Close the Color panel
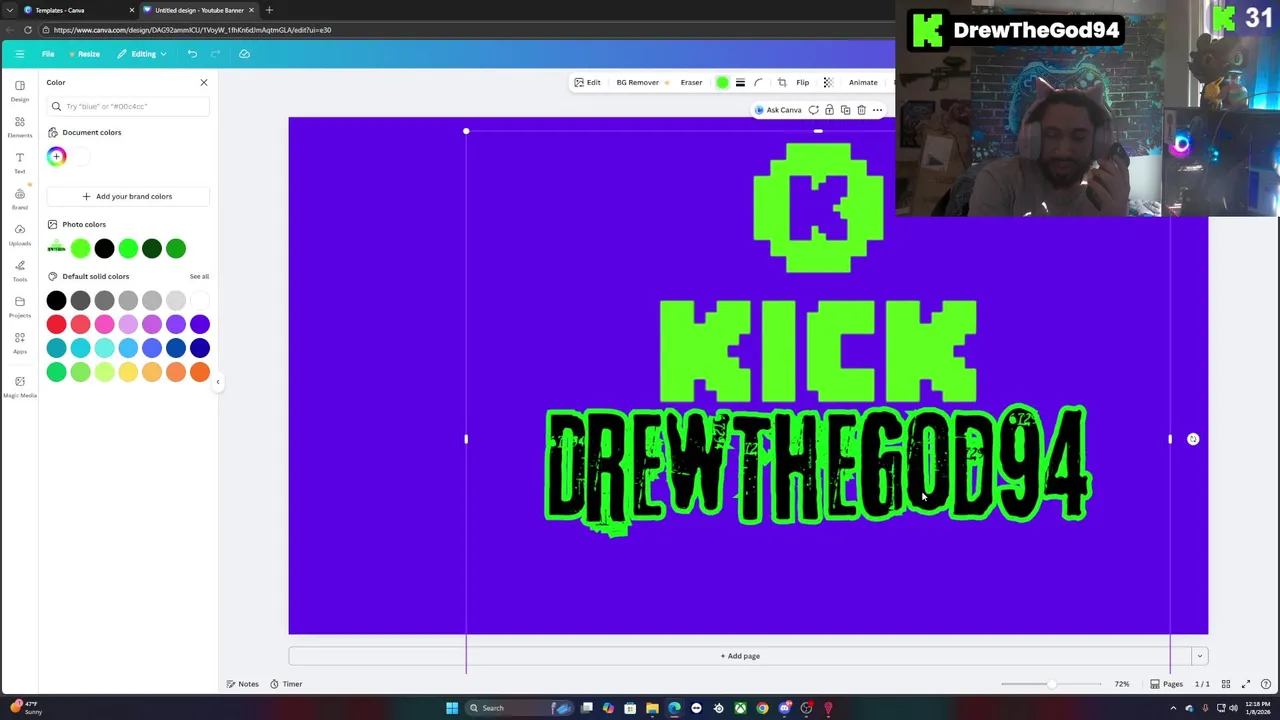1280x720 pixels. click(204, 82)
